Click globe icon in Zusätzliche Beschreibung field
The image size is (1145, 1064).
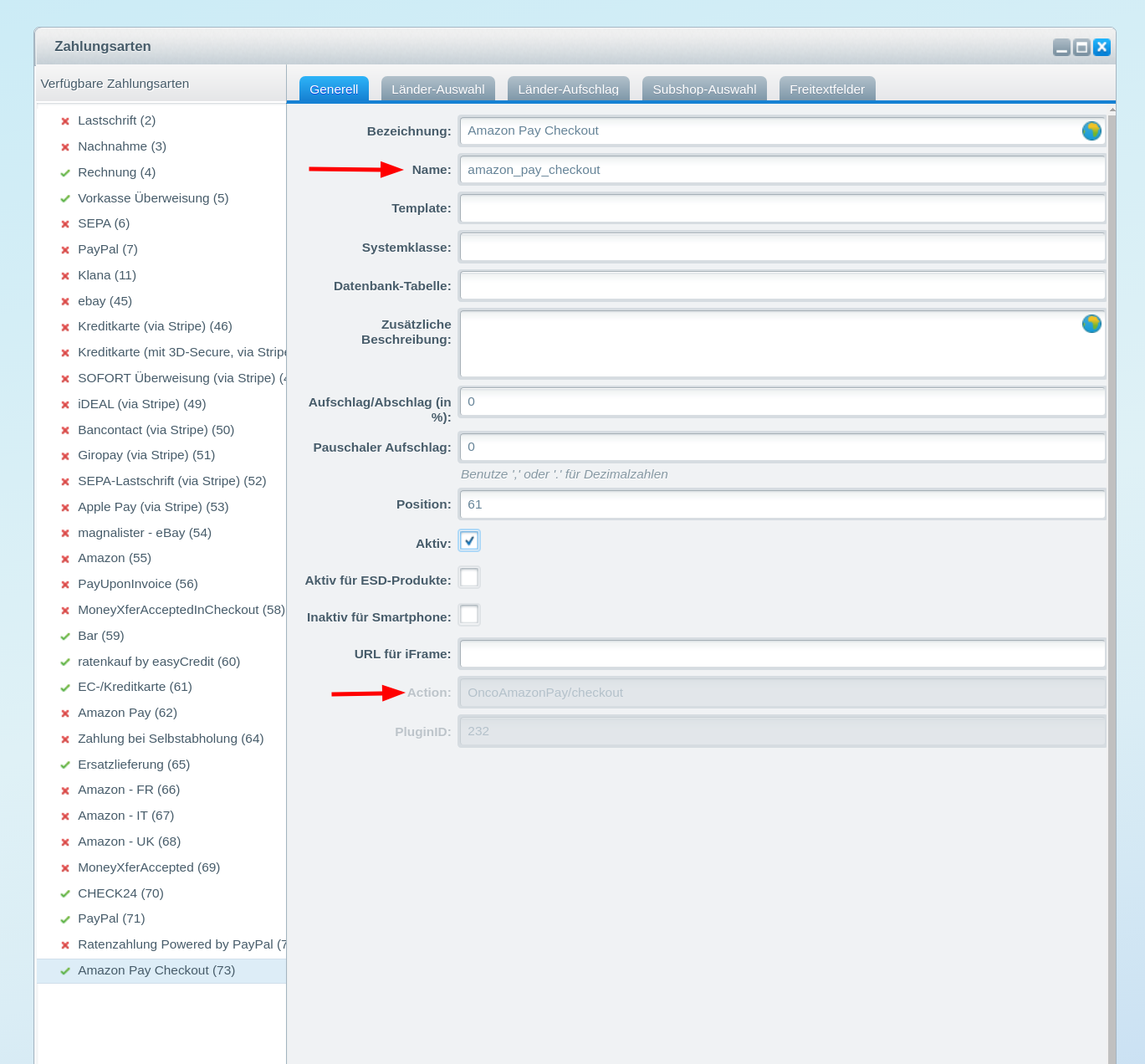pos(1091,324)
